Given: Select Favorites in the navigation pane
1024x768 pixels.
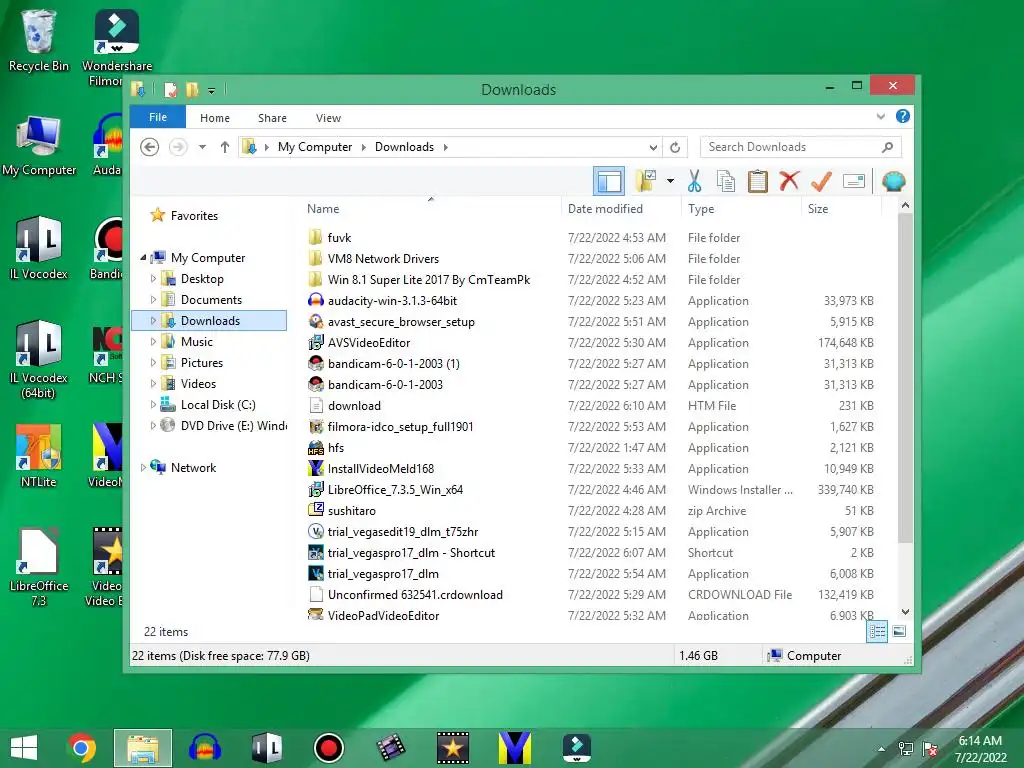Looking at the screenshot, I should pos(194,216).
